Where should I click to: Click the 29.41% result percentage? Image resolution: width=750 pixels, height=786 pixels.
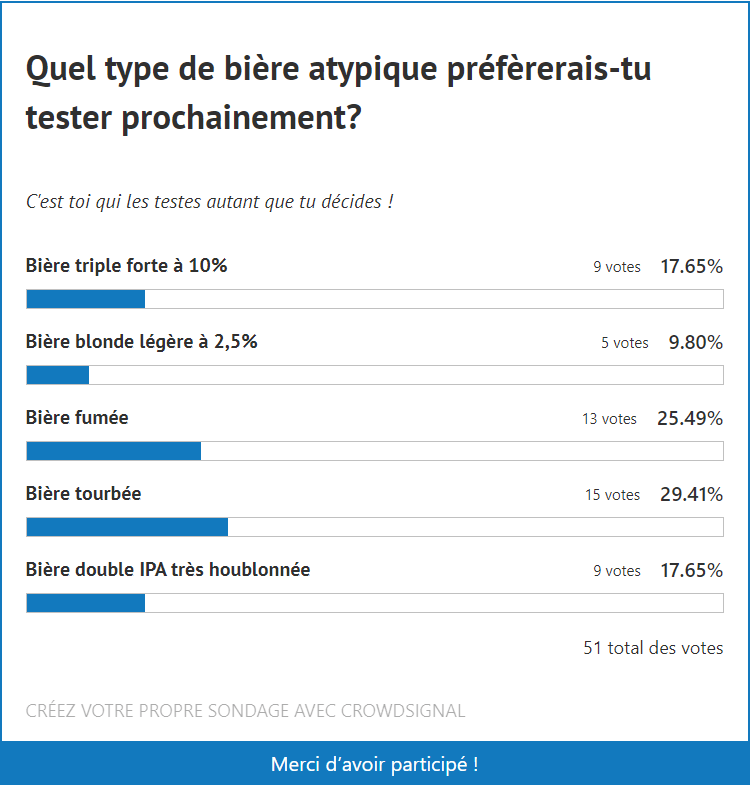pos(691,494)
